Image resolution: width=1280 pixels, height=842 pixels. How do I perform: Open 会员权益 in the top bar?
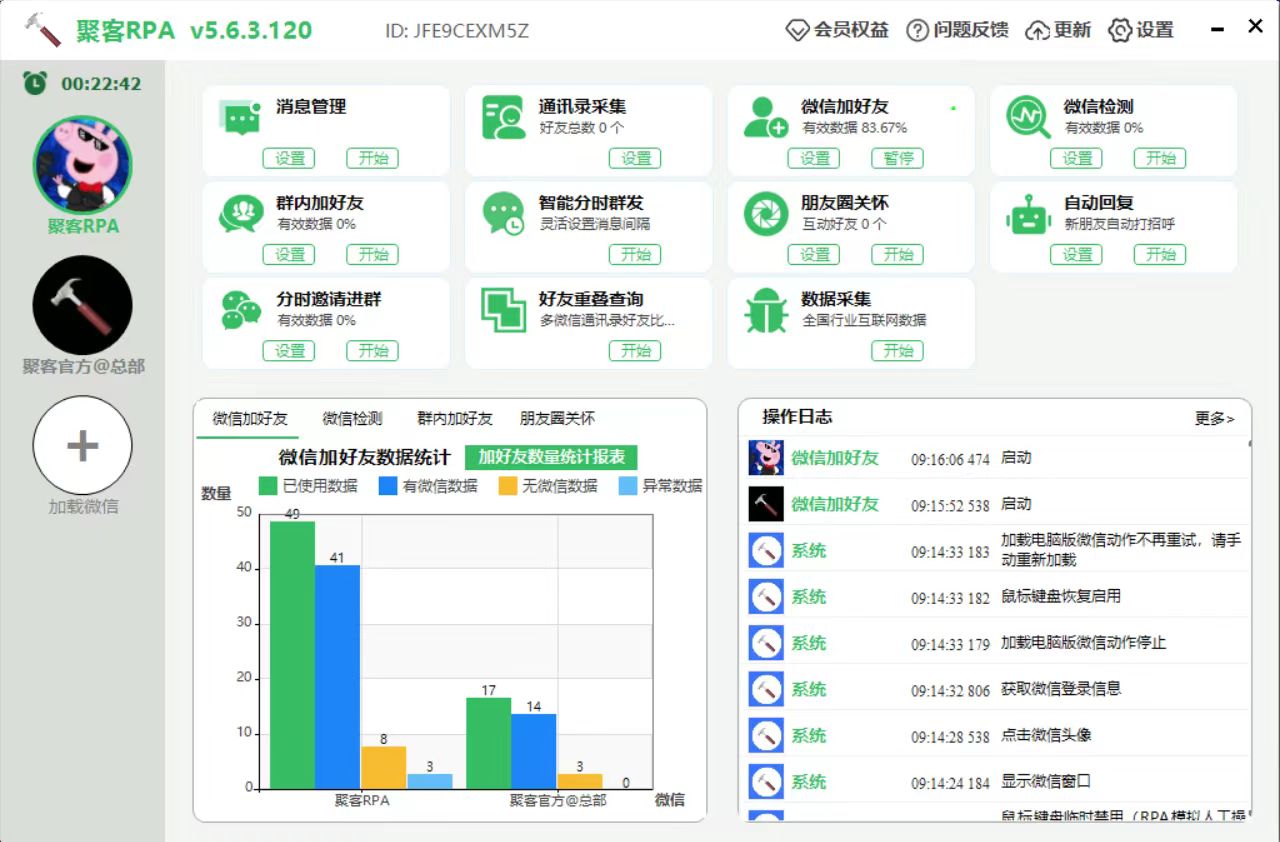pyautogui.click(x=837, y=30)
